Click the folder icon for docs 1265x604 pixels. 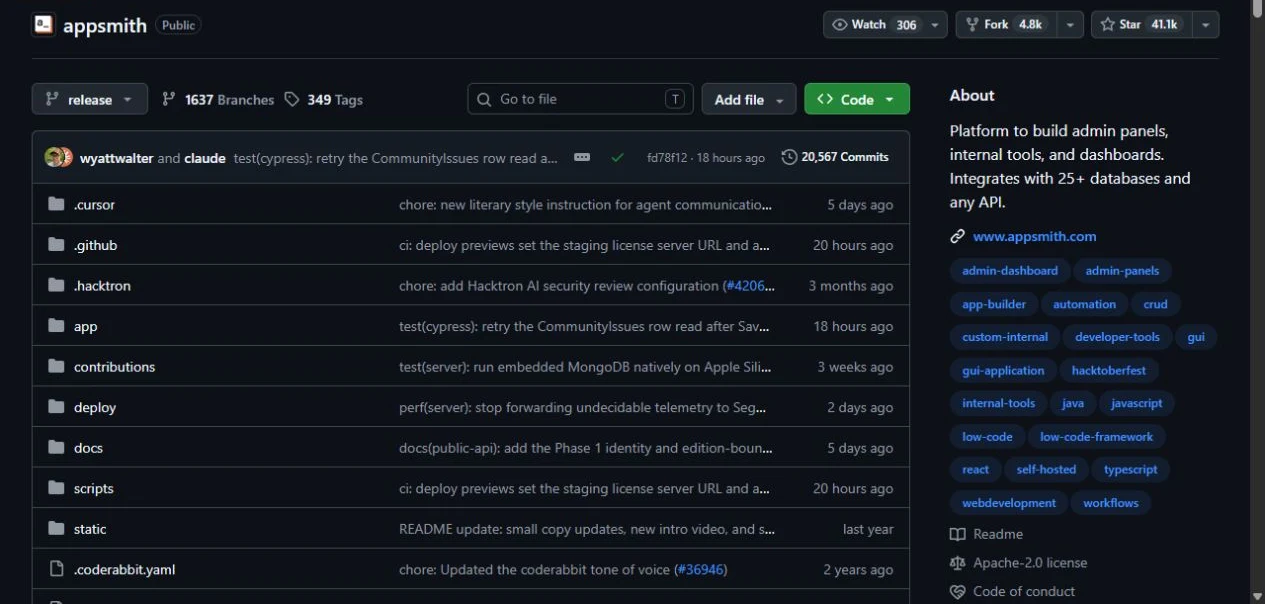pyautogui.click(x=56, y=448)
